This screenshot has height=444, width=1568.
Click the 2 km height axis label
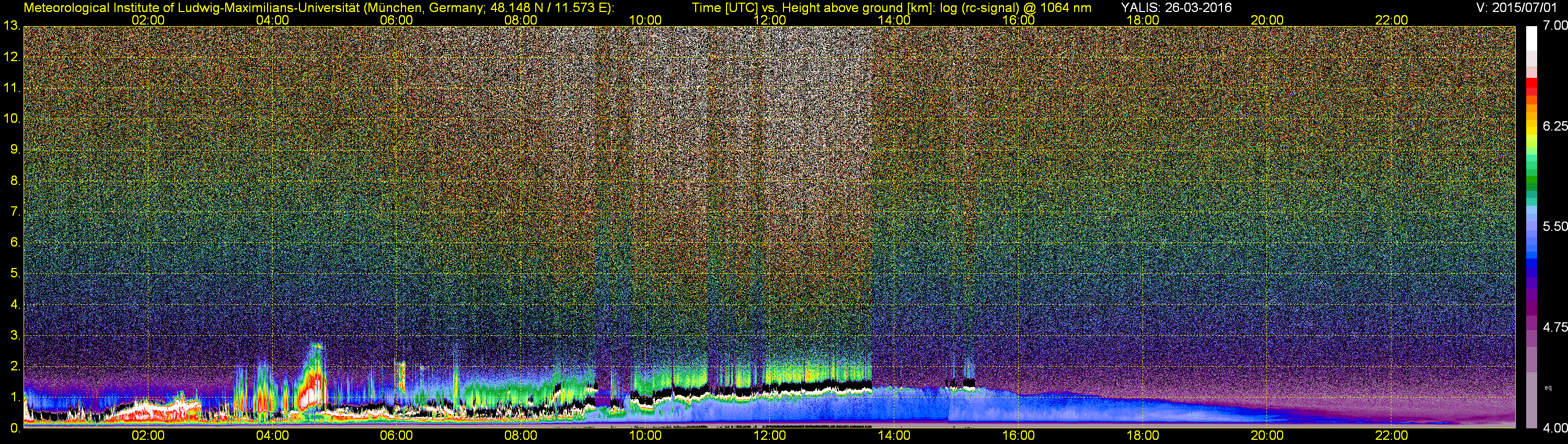(15, 366)
